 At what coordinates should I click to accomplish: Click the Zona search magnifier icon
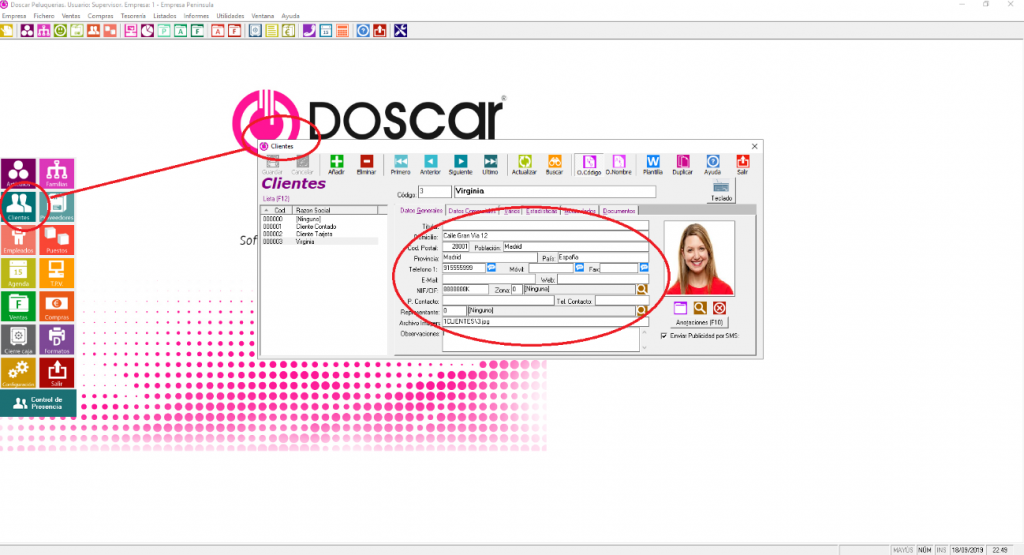point(642,289)
